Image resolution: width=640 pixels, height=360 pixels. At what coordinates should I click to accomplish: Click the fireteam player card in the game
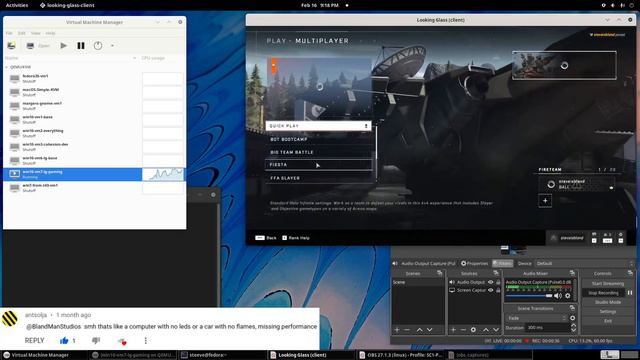(x=577, y=184)
